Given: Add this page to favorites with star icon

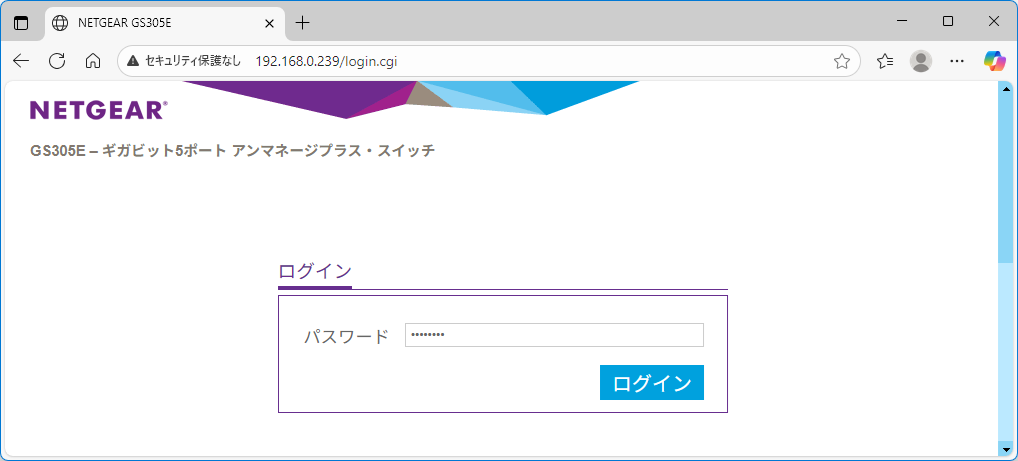Looking at the screenshot, I should pyautogui.click(x=842, y=61).
